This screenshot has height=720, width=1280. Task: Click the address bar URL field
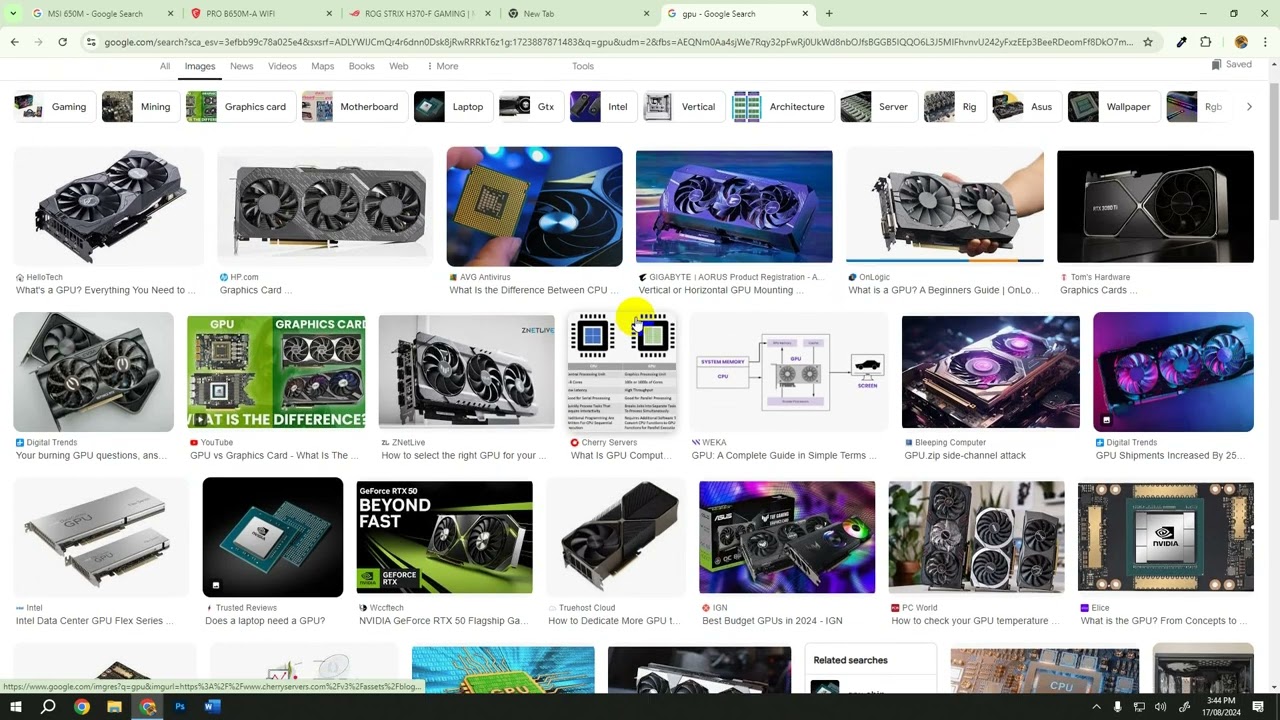[618, 42]
